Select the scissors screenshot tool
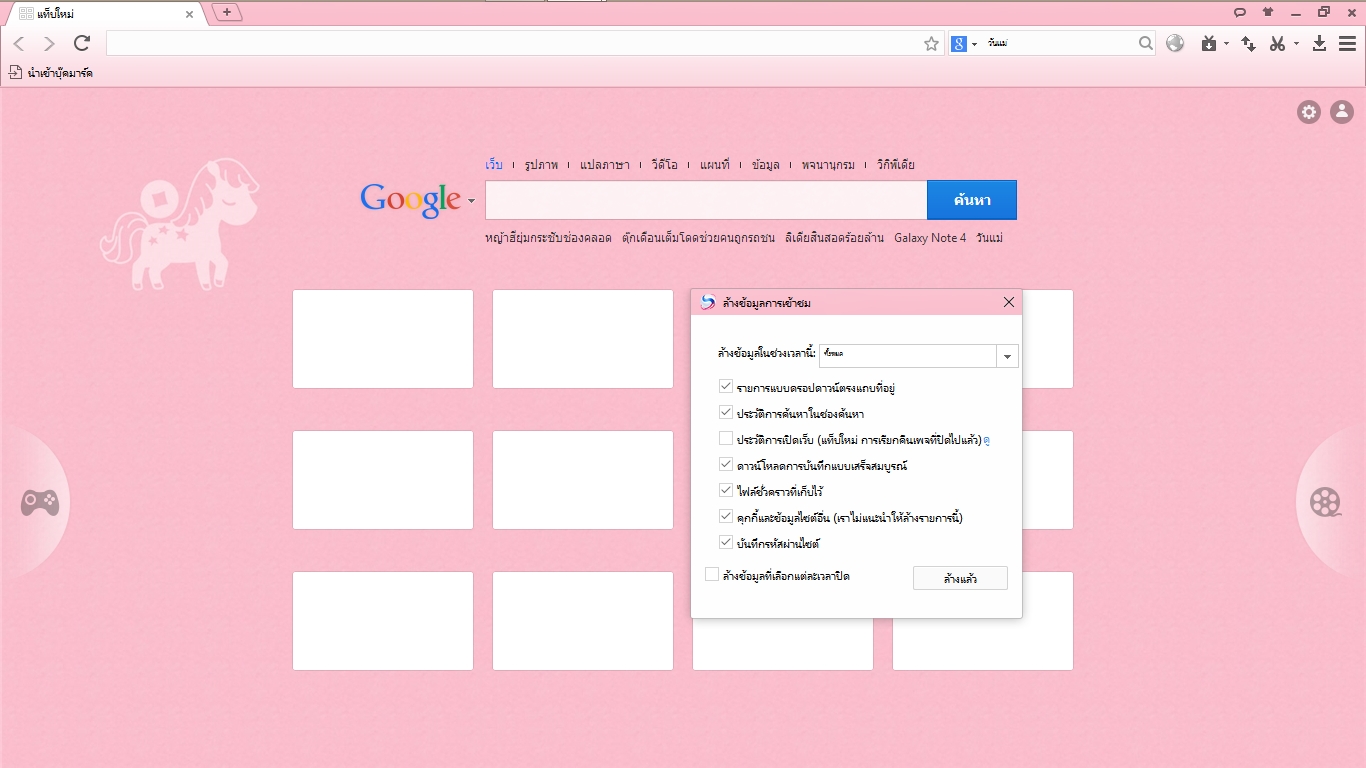Viewport: 1366px width, 768px height. point(1277,43)
